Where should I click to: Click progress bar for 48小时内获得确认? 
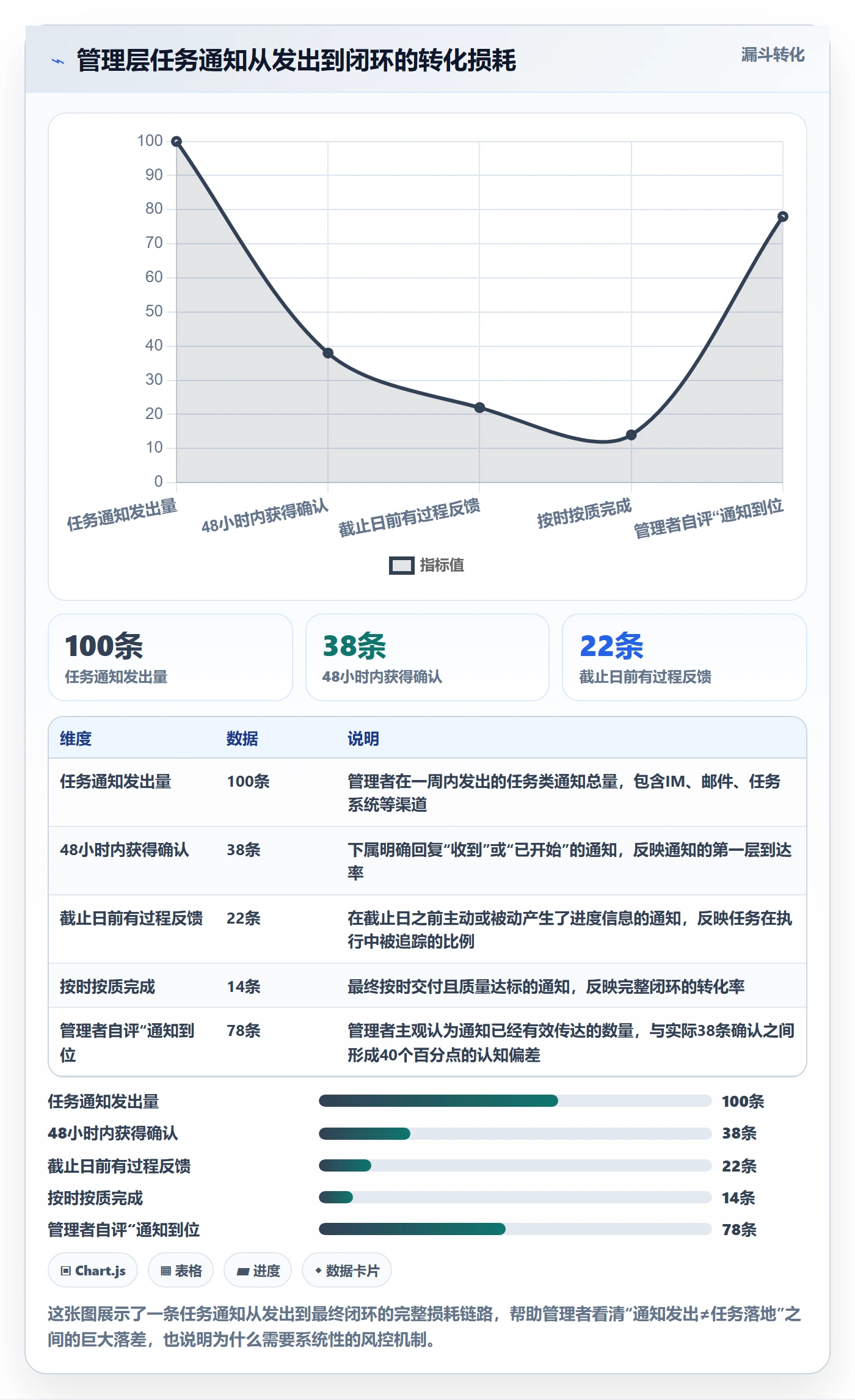(515, 1134)
